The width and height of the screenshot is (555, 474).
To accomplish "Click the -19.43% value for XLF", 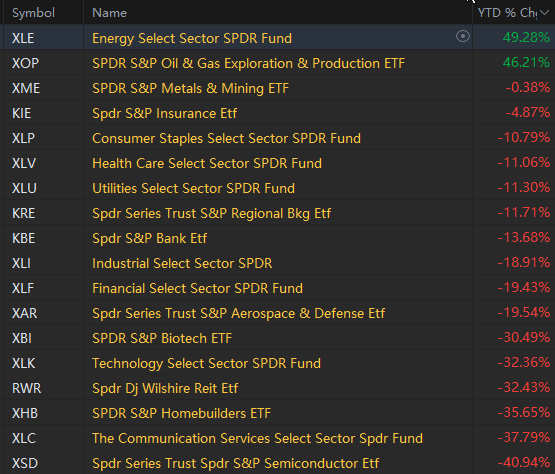I will [523, 287].
